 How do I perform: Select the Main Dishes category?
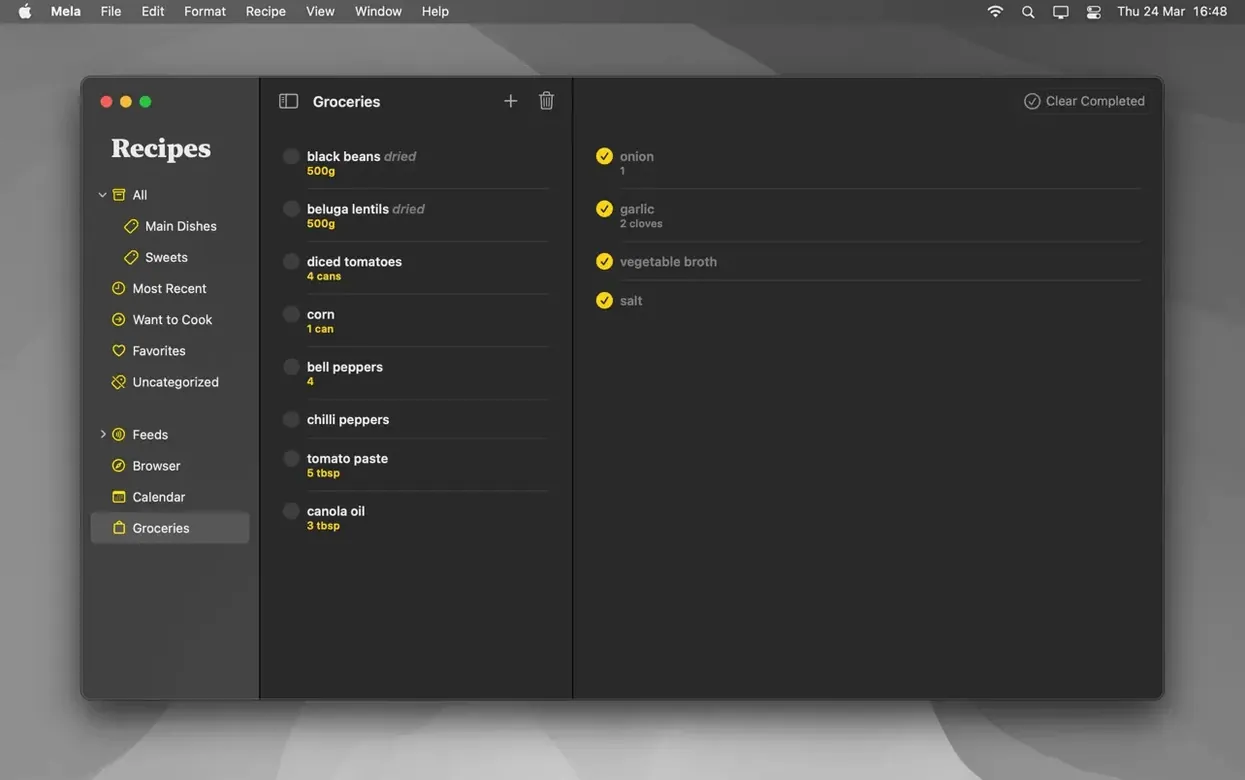[170, 226]
